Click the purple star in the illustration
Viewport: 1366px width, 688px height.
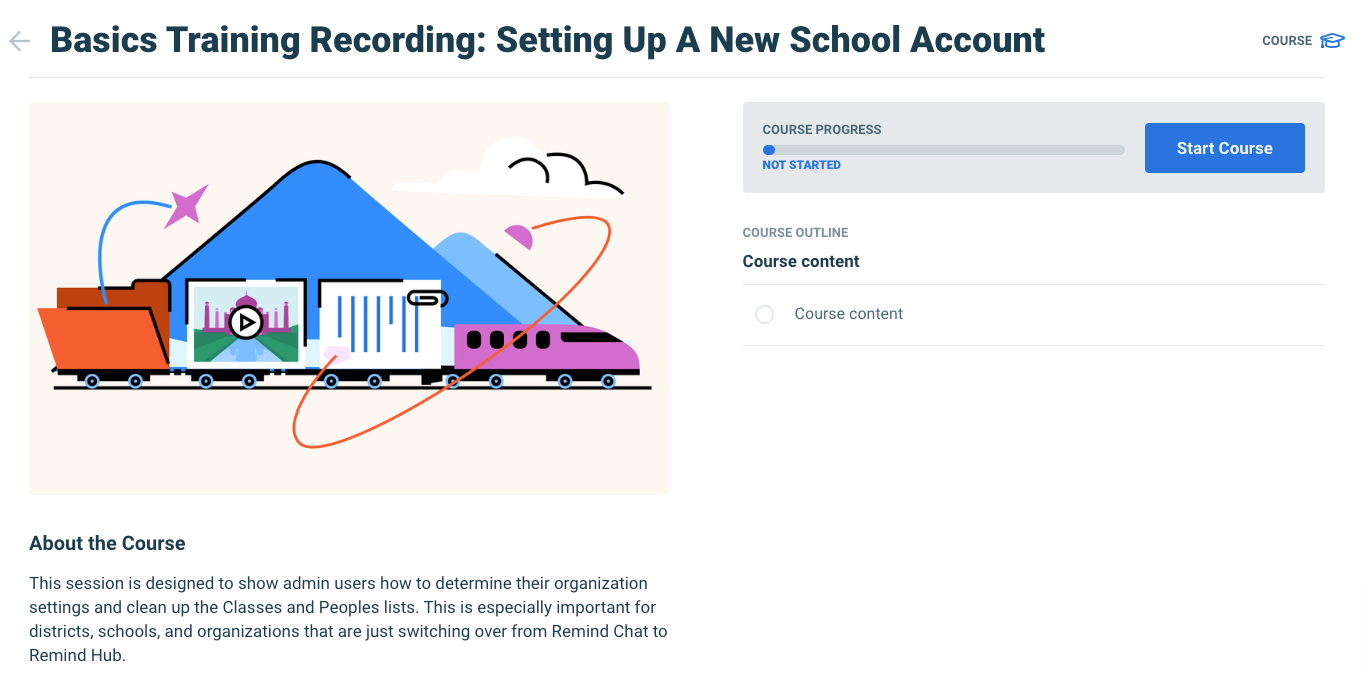(186, 206)
